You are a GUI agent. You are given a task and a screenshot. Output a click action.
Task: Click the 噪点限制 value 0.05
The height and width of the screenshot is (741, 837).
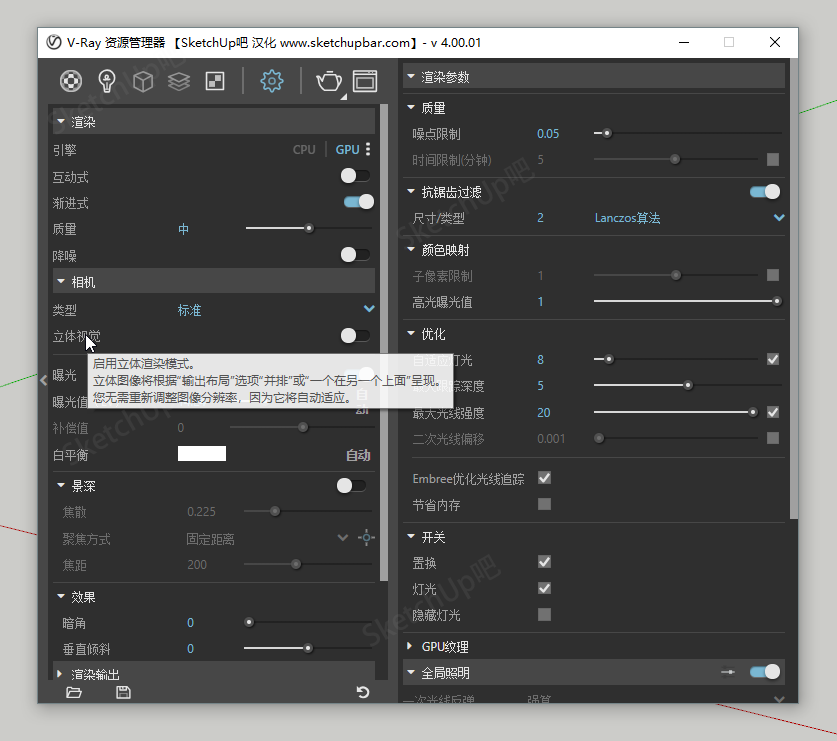[x=548, y=133]
